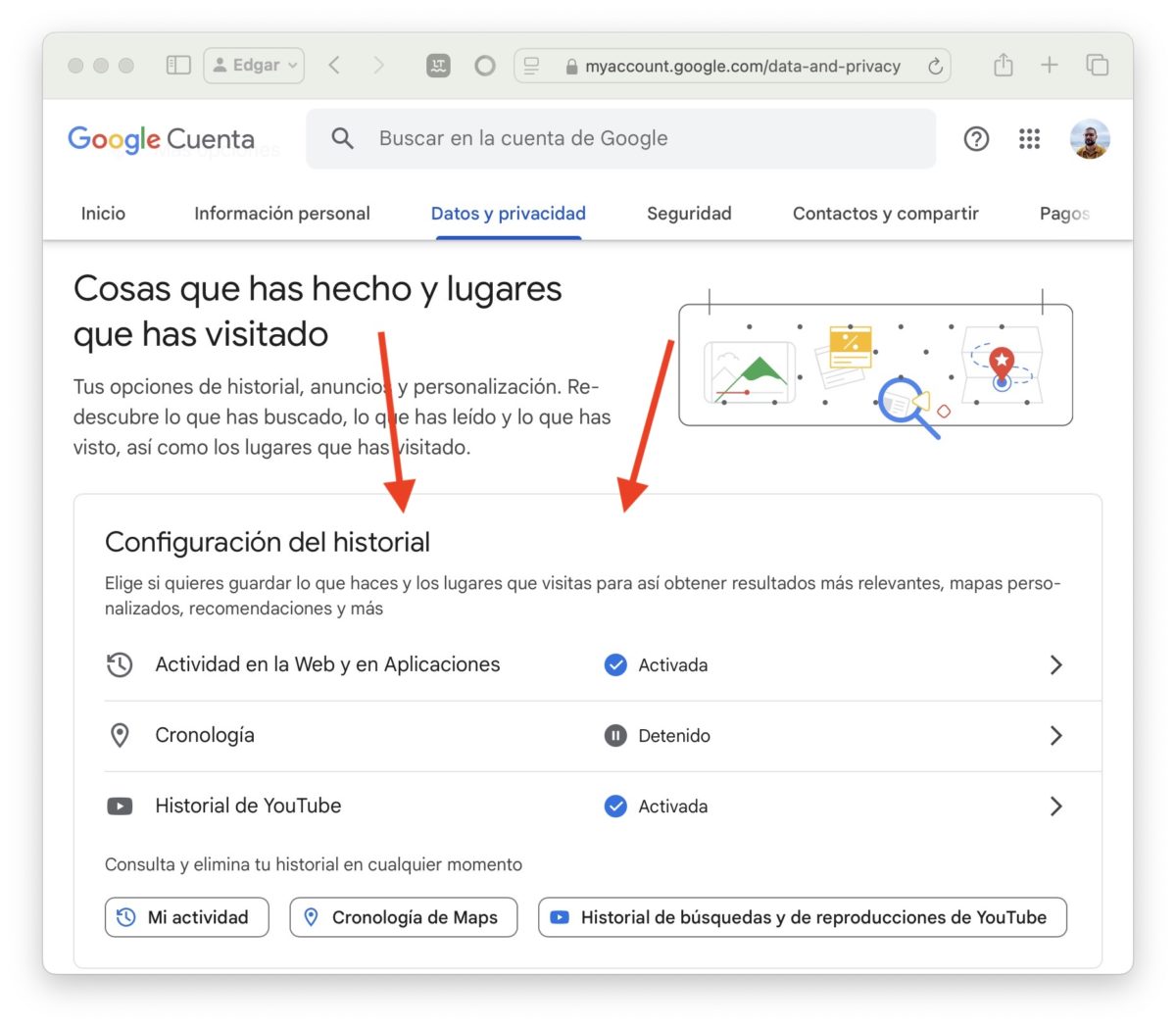The image size is (1176, 1027).
Task: Open the page reader icon in the address bar
Action: (531, 66)
